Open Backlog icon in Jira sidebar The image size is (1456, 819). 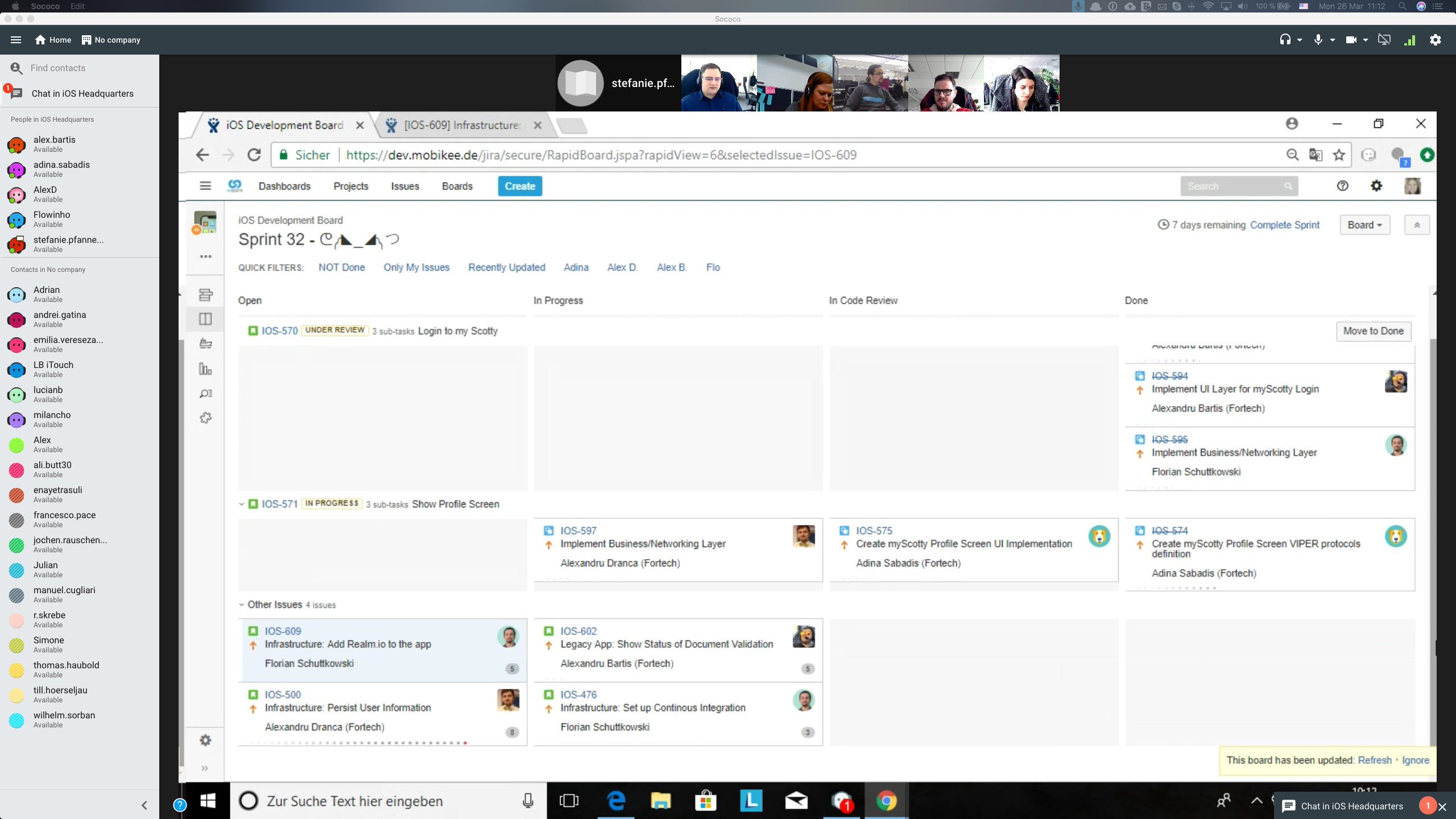tap(206, 295)
